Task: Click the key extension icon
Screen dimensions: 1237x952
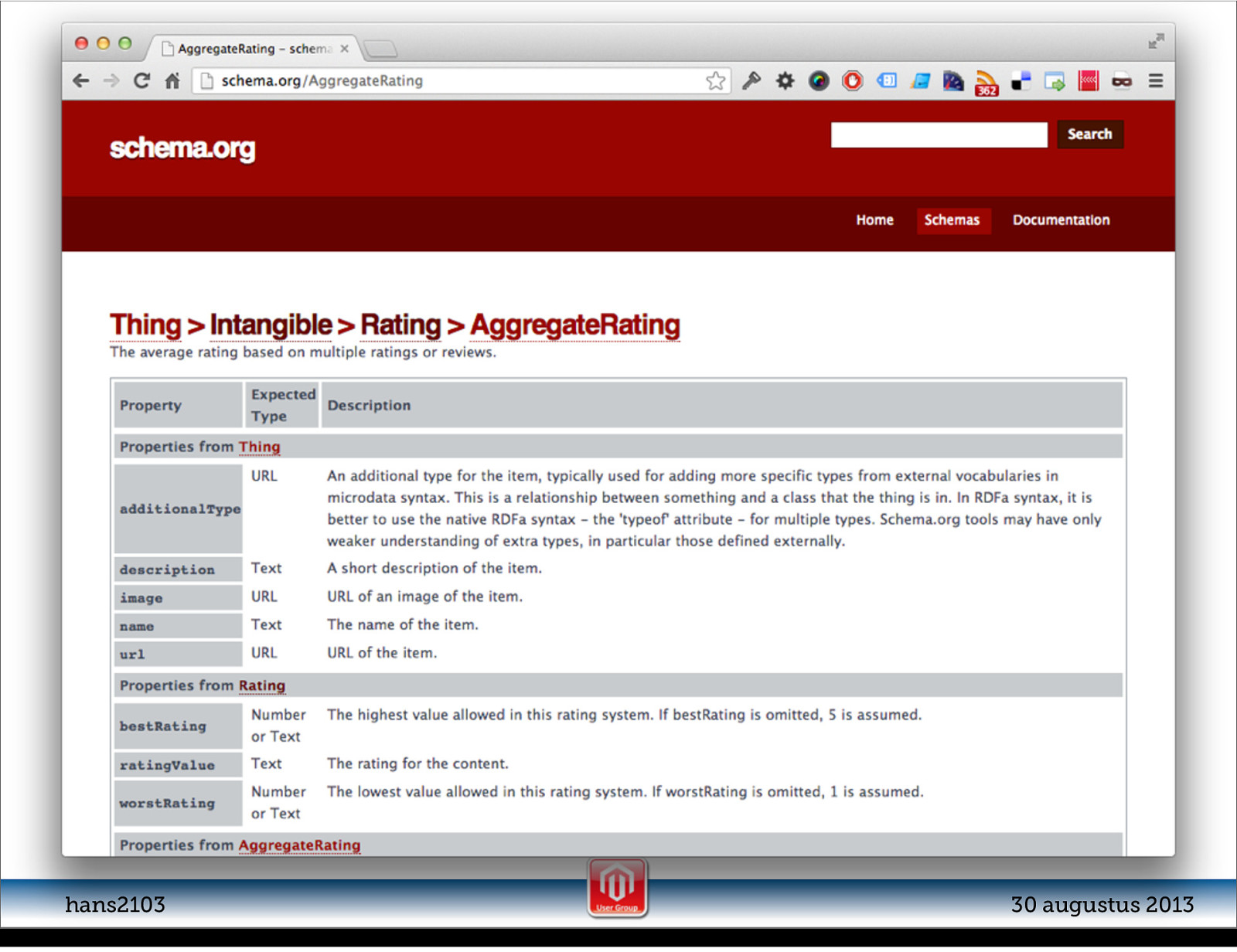Action: (x=751, y=80)
